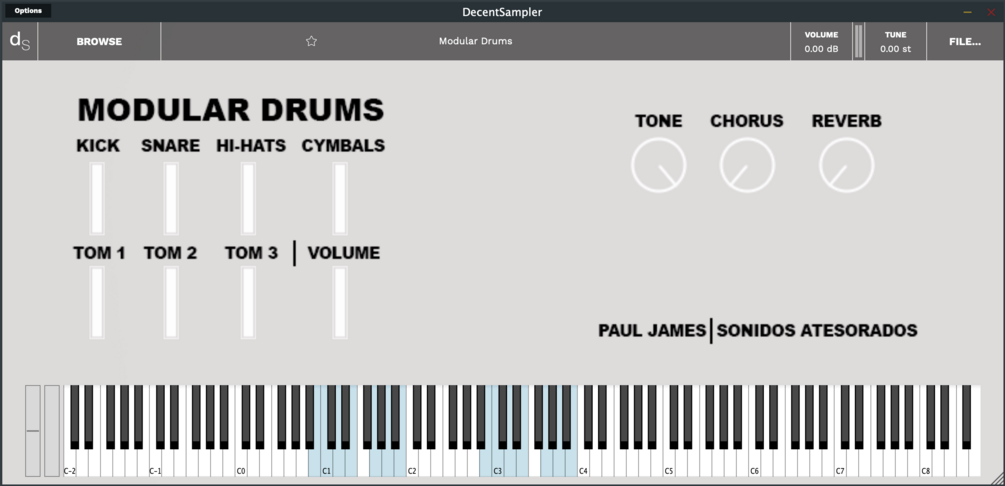Click the SONIDOS ATESORADOS text

[817, 331]
